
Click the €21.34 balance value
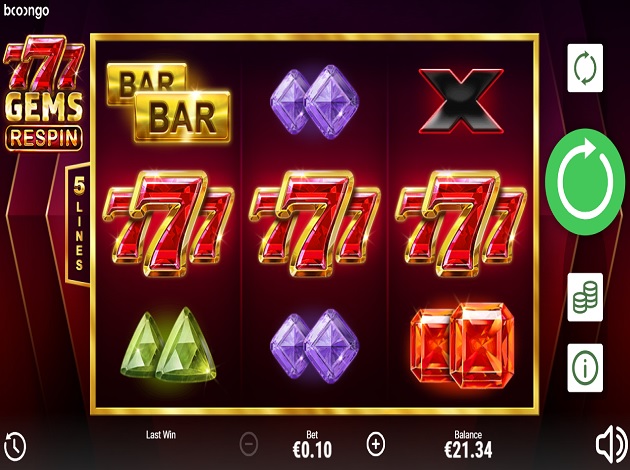(x=468, y=450)
